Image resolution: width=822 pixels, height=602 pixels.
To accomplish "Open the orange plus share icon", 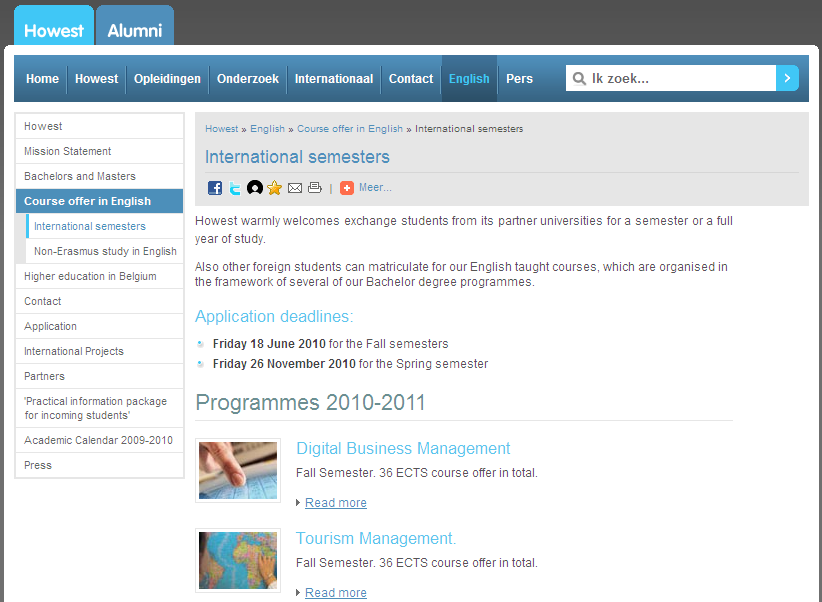I will [347, 188].
